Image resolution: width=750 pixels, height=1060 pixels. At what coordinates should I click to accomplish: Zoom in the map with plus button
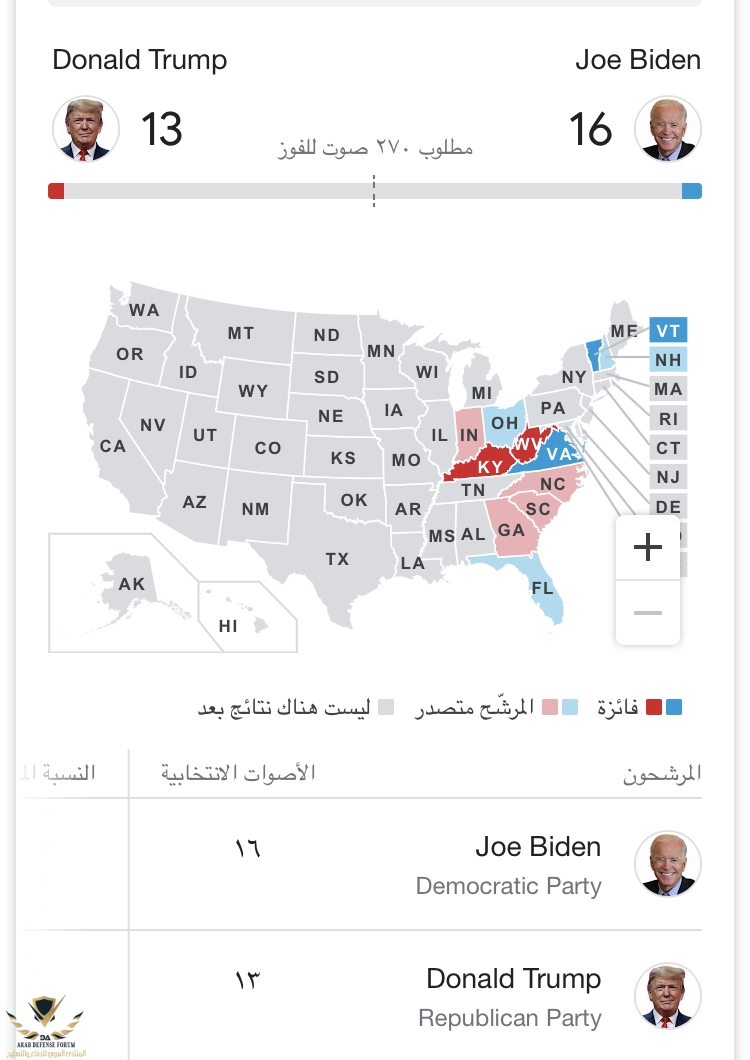pos(647,547)
